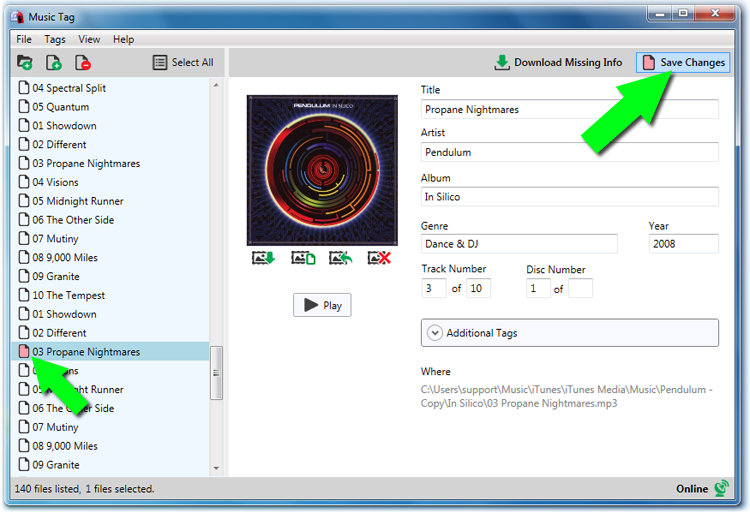Click the Genre field showing Dance & DJ
This screenshot has width=750, height=513.
(519, 244)
